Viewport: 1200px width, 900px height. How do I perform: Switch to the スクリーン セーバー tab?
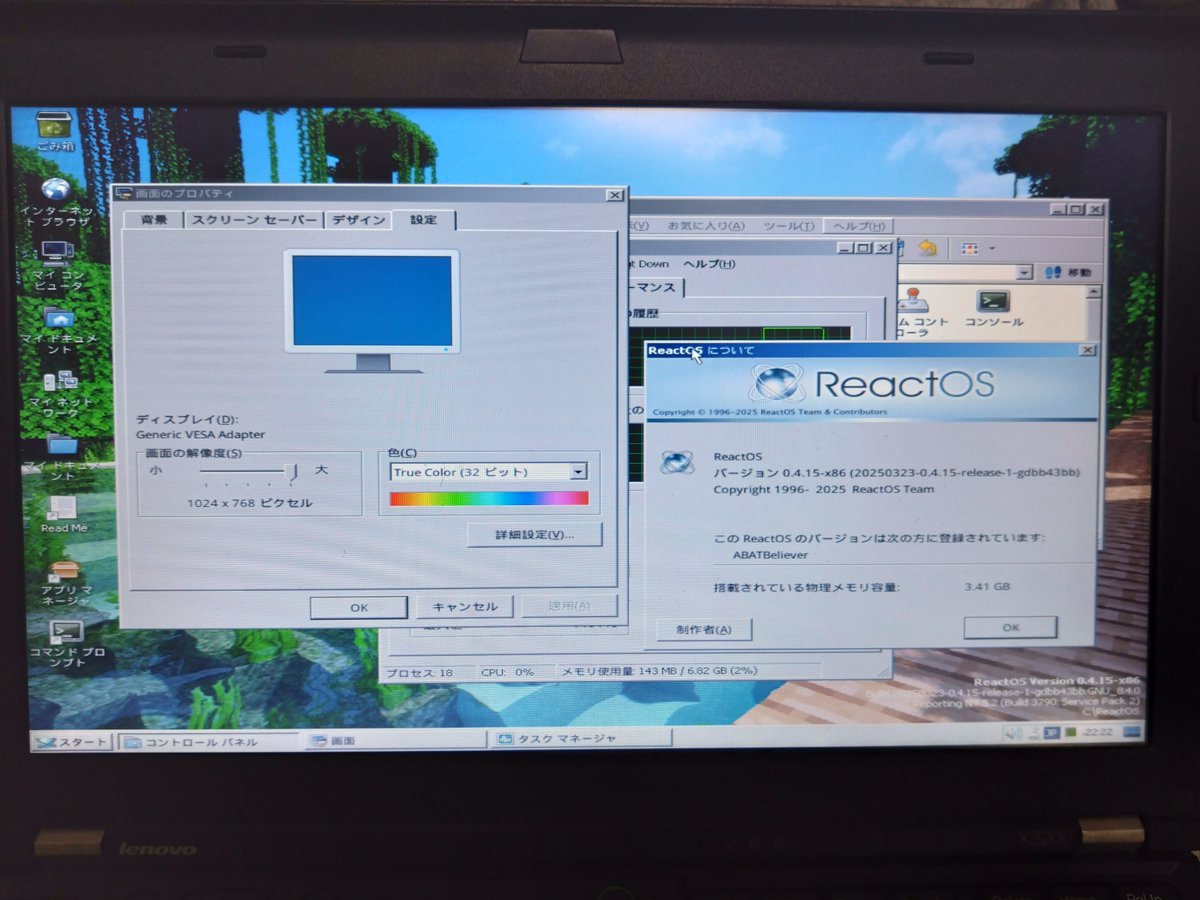click(254, 220)
